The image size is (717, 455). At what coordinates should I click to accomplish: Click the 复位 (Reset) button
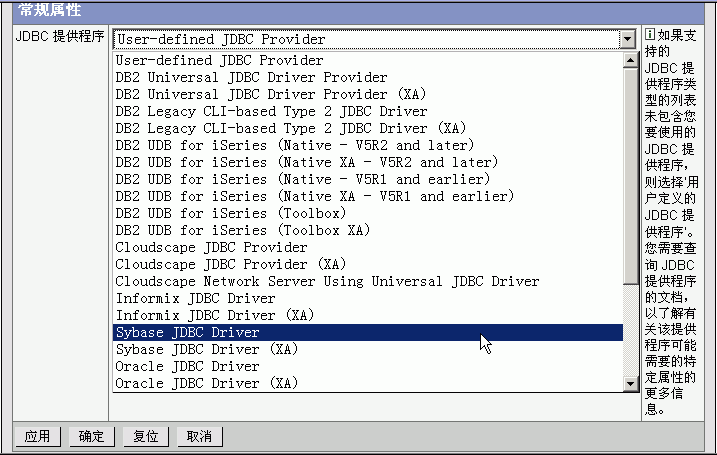point(145,436)
